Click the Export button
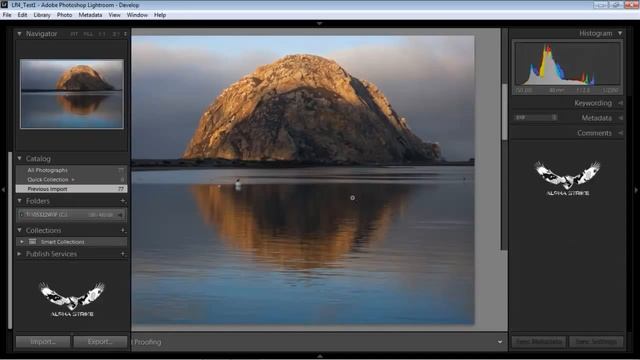The width and height of the screenshot is (640, 360). point(100,341)
